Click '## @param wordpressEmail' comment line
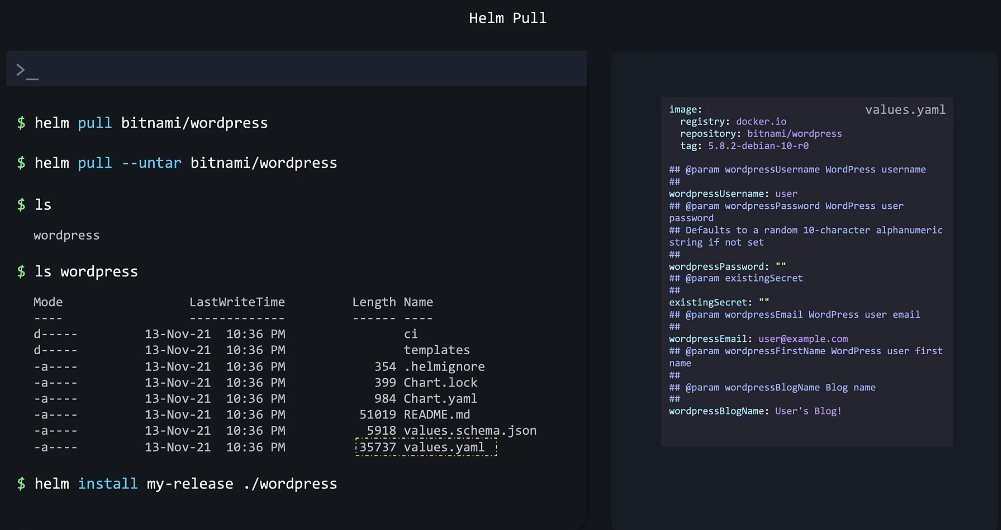 pyautogui.click(x=795, y=314)
